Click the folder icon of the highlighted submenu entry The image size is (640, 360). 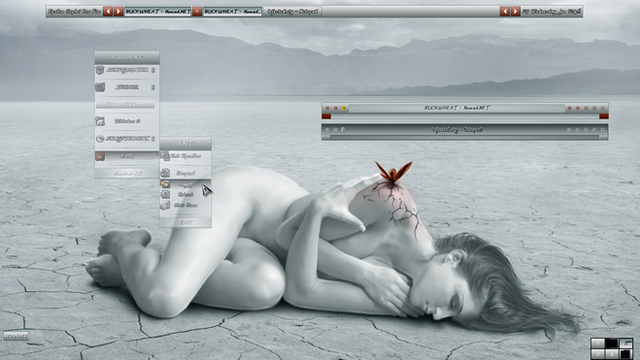pyautogui.click(x=165, y=184)
